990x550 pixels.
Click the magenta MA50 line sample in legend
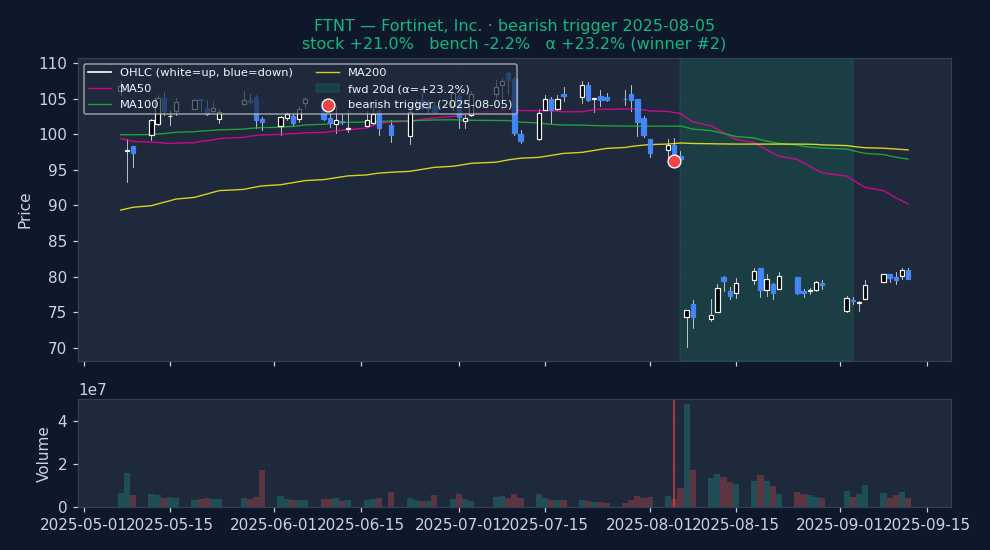point(100,89)
